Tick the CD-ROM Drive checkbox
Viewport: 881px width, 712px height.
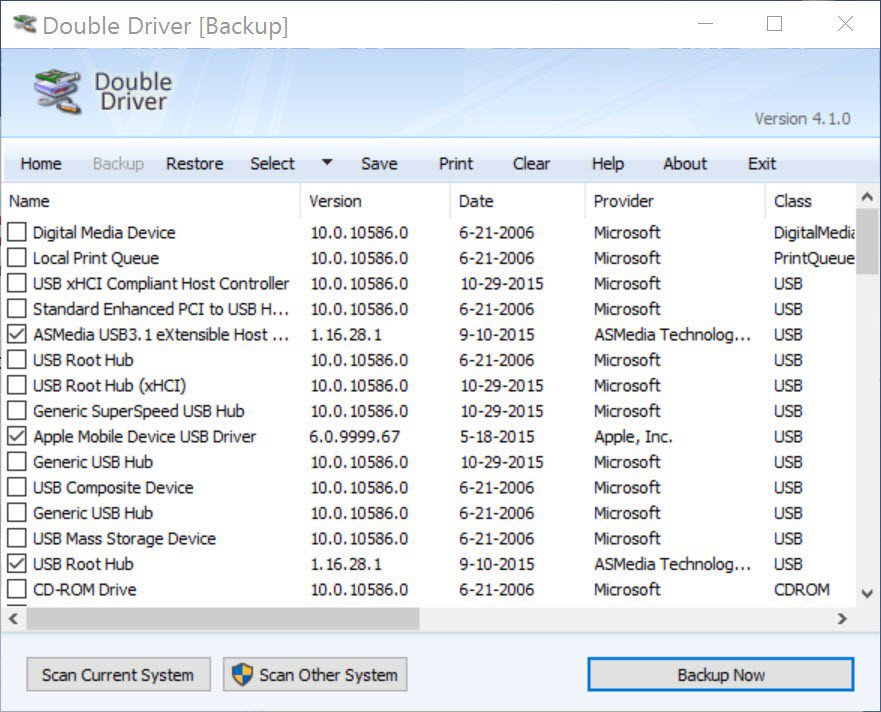click(17, 589)
